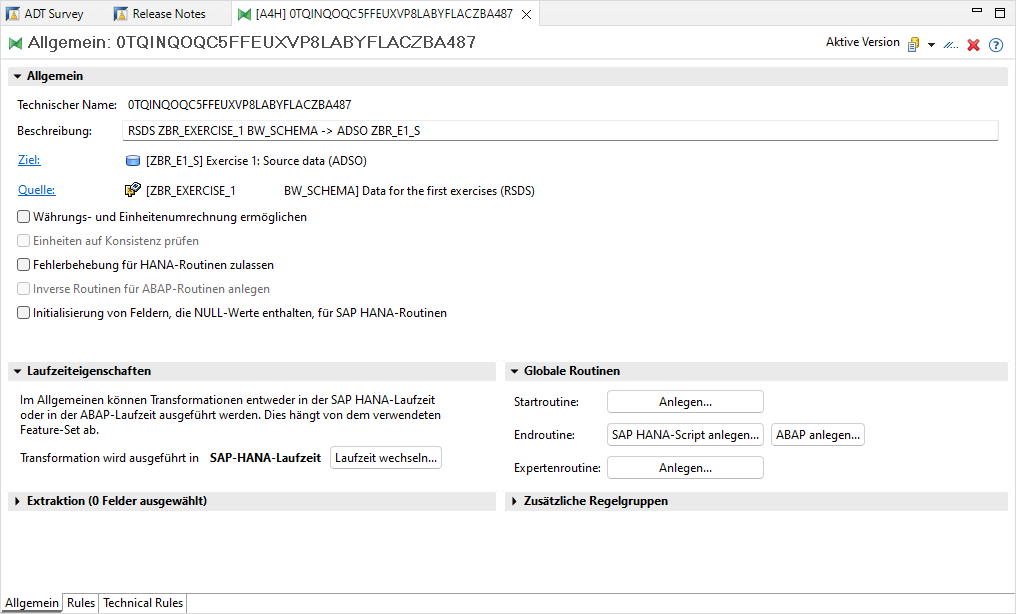Click the transformation icon beside the Allgemein heading
This screenshot has height=614, width=1016.
[15, 43]
